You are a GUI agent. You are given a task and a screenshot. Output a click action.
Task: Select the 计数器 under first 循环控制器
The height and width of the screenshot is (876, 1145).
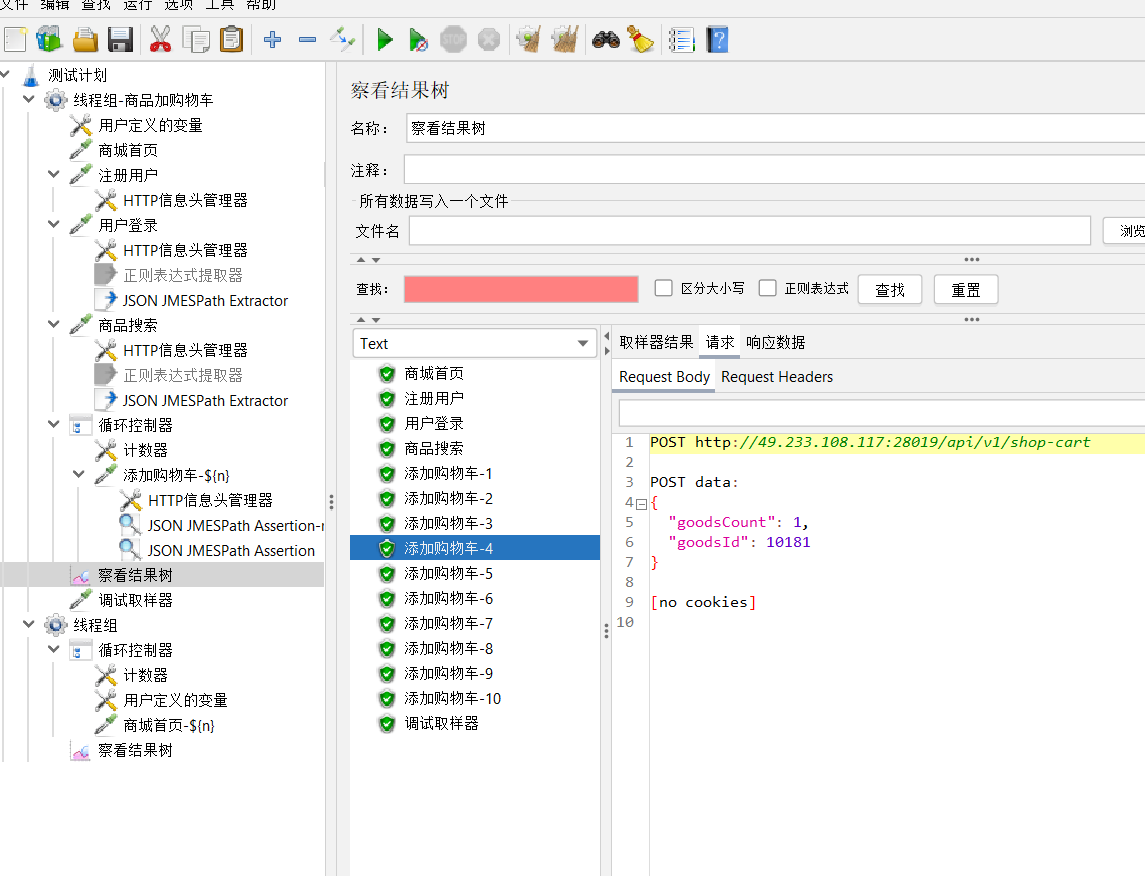145,450
